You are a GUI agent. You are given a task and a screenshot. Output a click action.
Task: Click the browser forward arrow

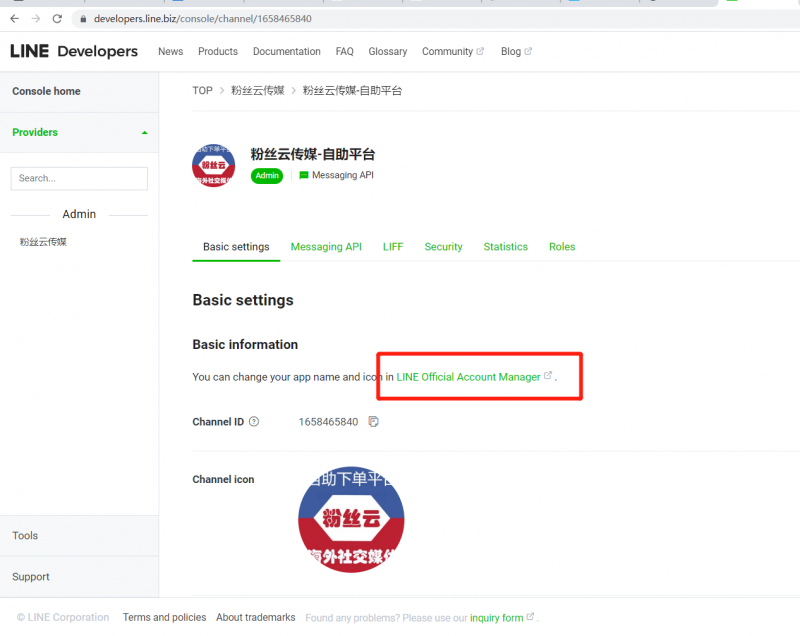[x=36, y=19]
